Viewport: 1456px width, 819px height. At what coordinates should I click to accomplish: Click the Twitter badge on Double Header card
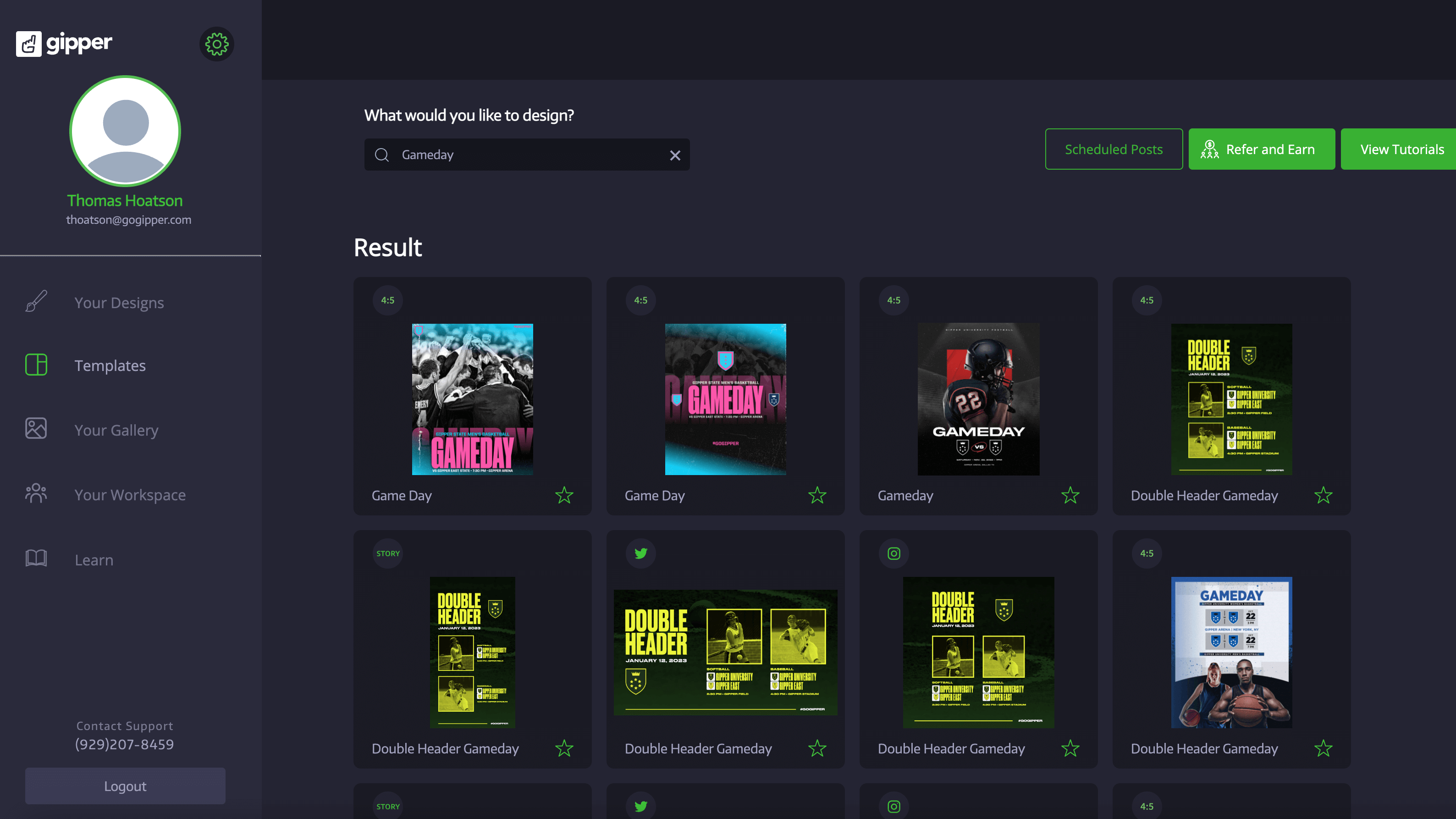(640, 553)
